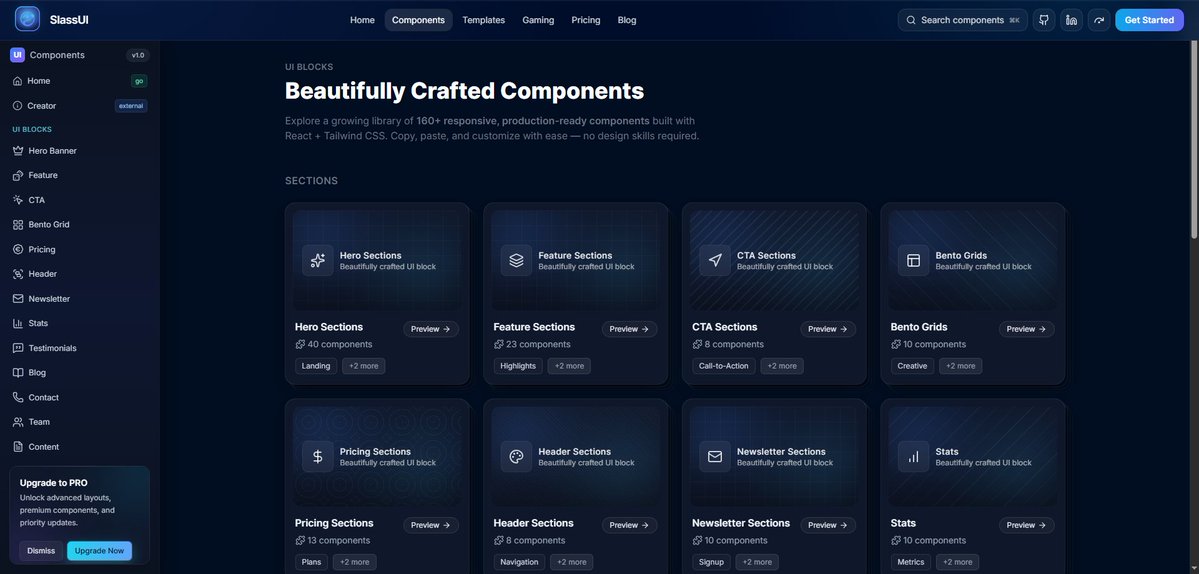The image size is (1199, 574).
Task: Preview the Feature Sections card
Action: pos(629,329)
